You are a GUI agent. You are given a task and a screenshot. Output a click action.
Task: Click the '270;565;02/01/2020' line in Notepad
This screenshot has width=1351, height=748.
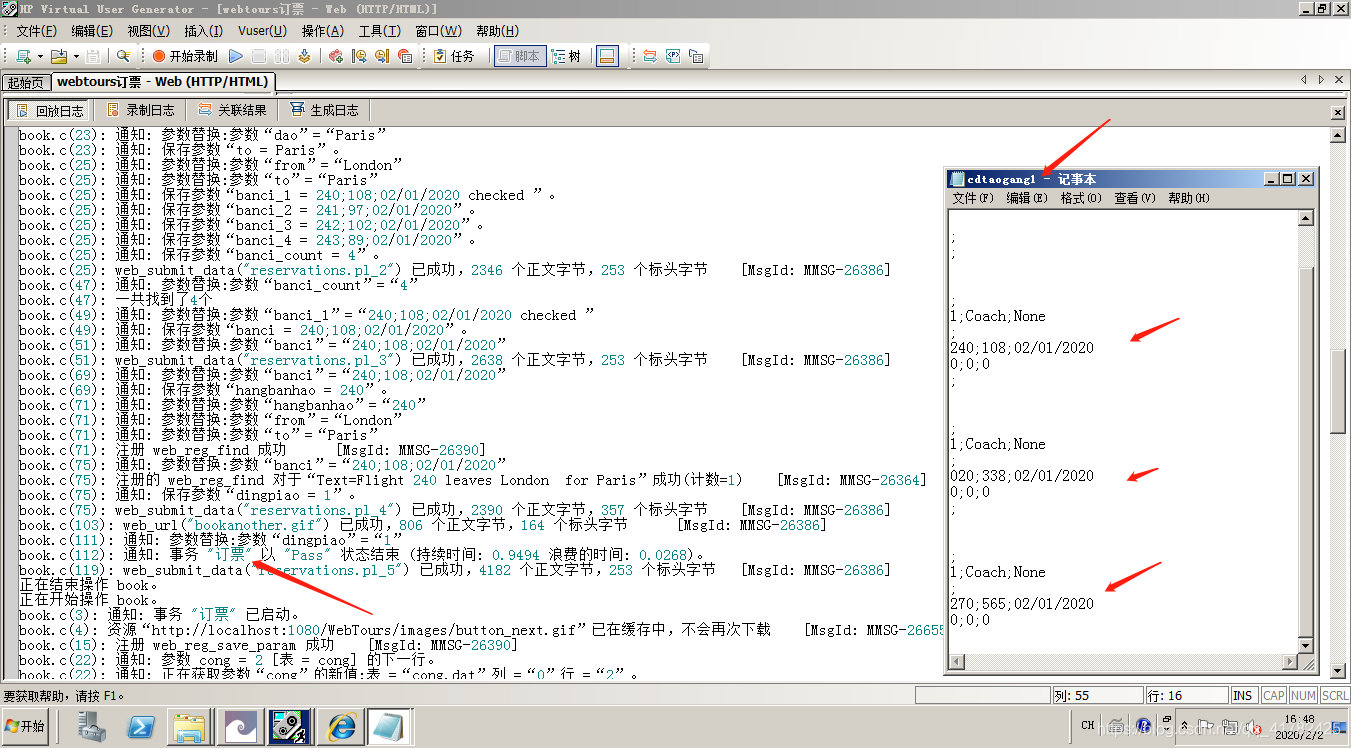pyautogui.click(x=1022, y=604)
